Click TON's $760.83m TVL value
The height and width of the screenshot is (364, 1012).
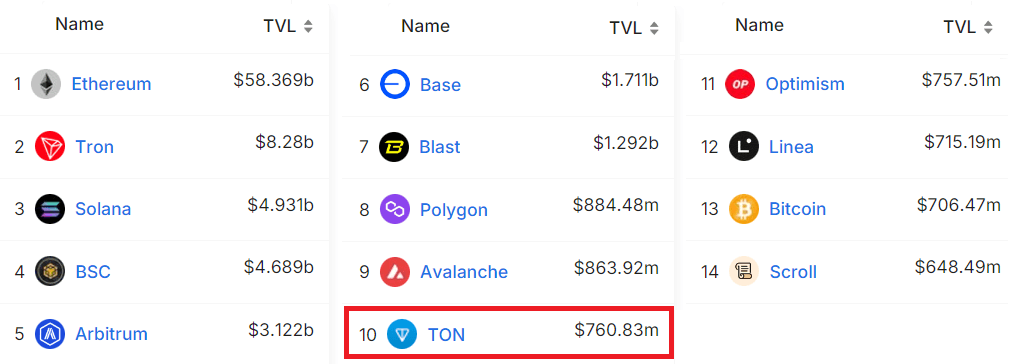(x=617, y=330)
